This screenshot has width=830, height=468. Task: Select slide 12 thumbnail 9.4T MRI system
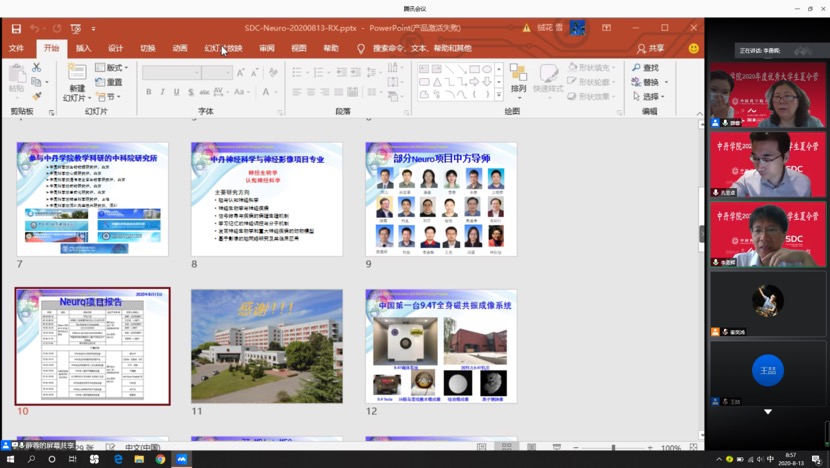[x=441, y=346]
